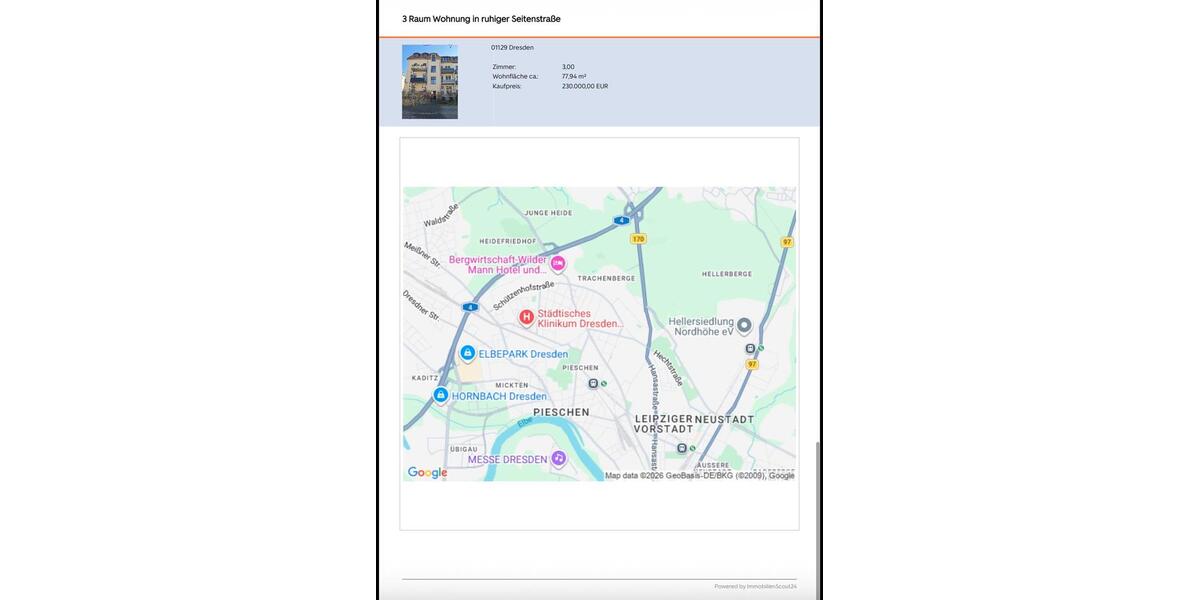Click the price value '230.000,00 EUR'
1200x600 pixels.
(585, 86)
